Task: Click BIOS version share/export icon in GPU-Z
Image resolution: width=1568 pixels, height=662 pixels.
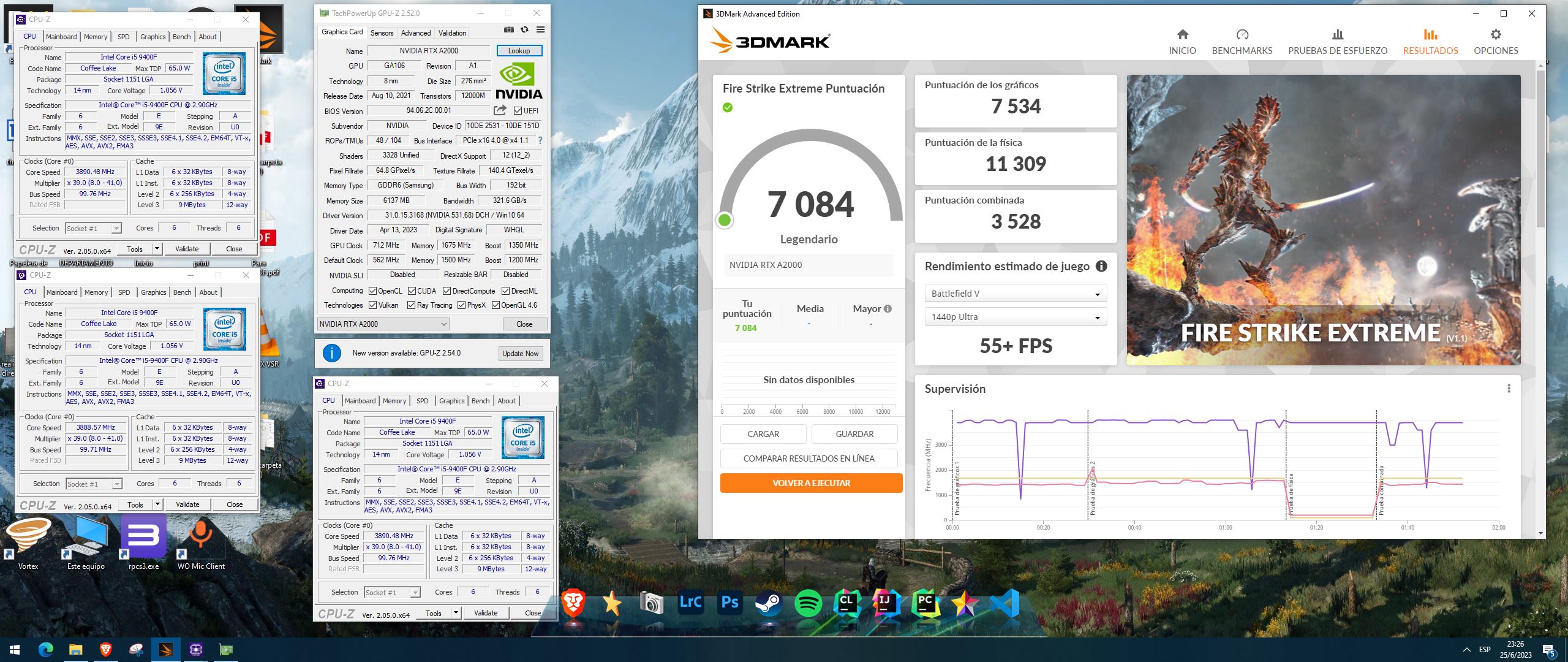Action: [500, 110]
